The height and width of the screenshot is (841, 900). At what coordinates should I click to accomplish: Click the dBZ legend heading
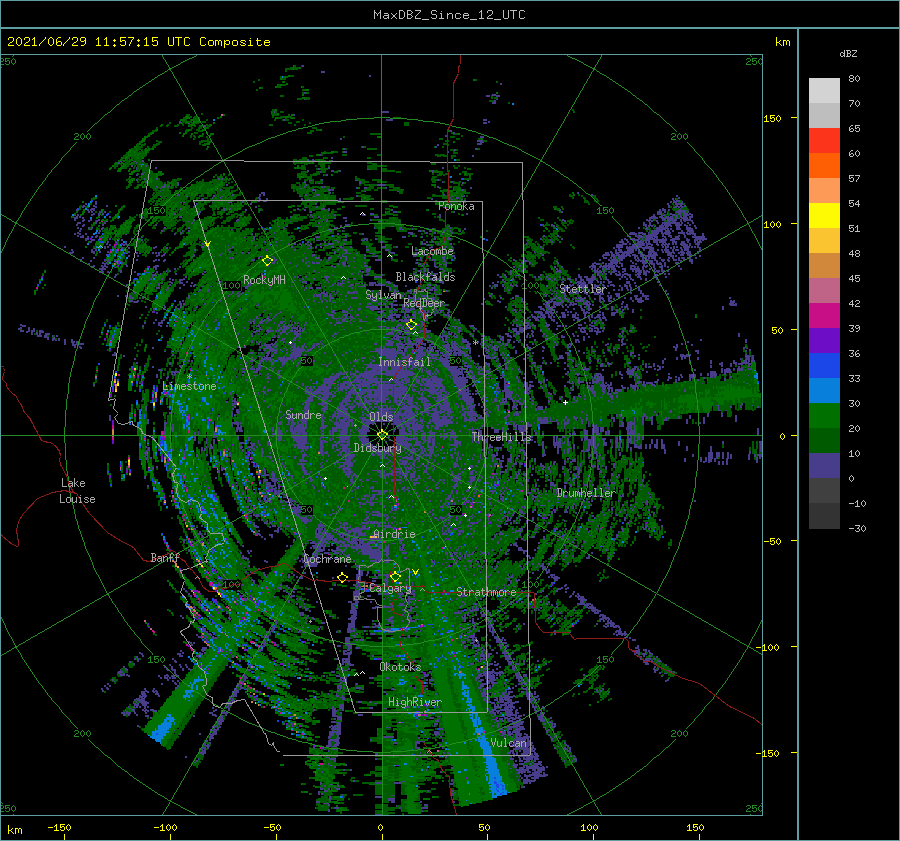(848, 54)
